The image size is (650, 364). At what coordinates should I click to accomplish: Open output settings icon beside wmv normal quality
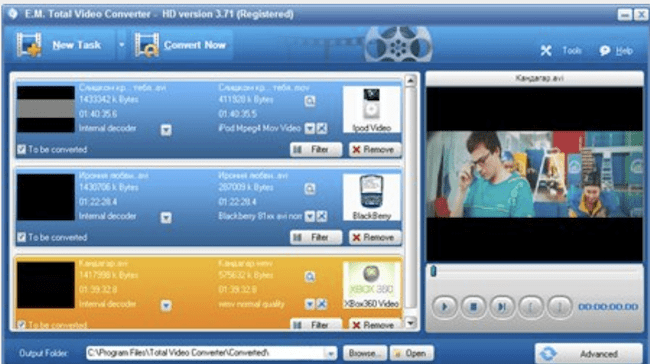[x=322, y=304]
